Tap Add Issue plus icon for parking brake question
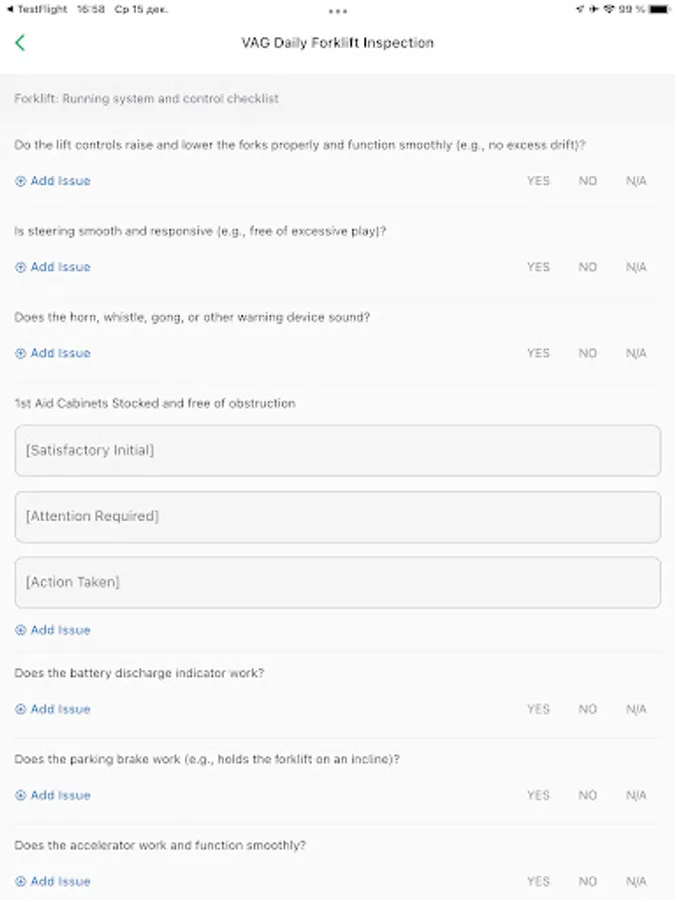Screen dimensions: 675x900 22,795
